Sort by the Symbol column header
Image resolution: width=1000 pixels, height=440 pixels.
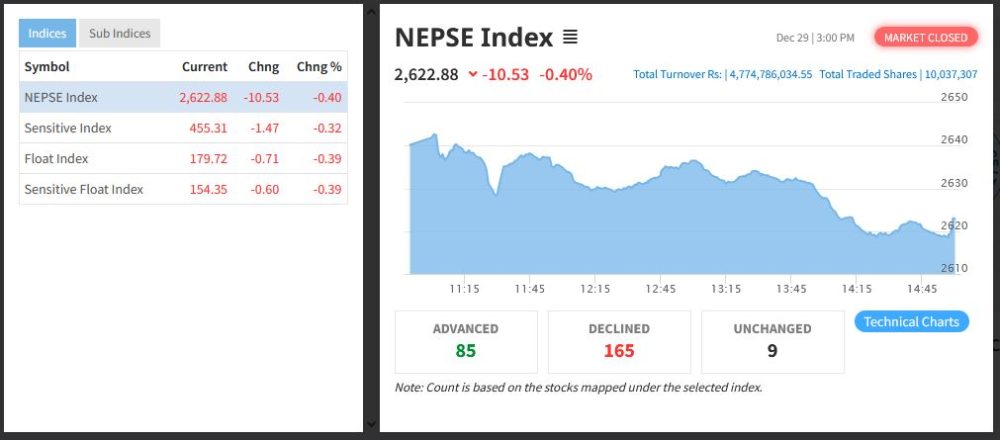coord(47,67)
